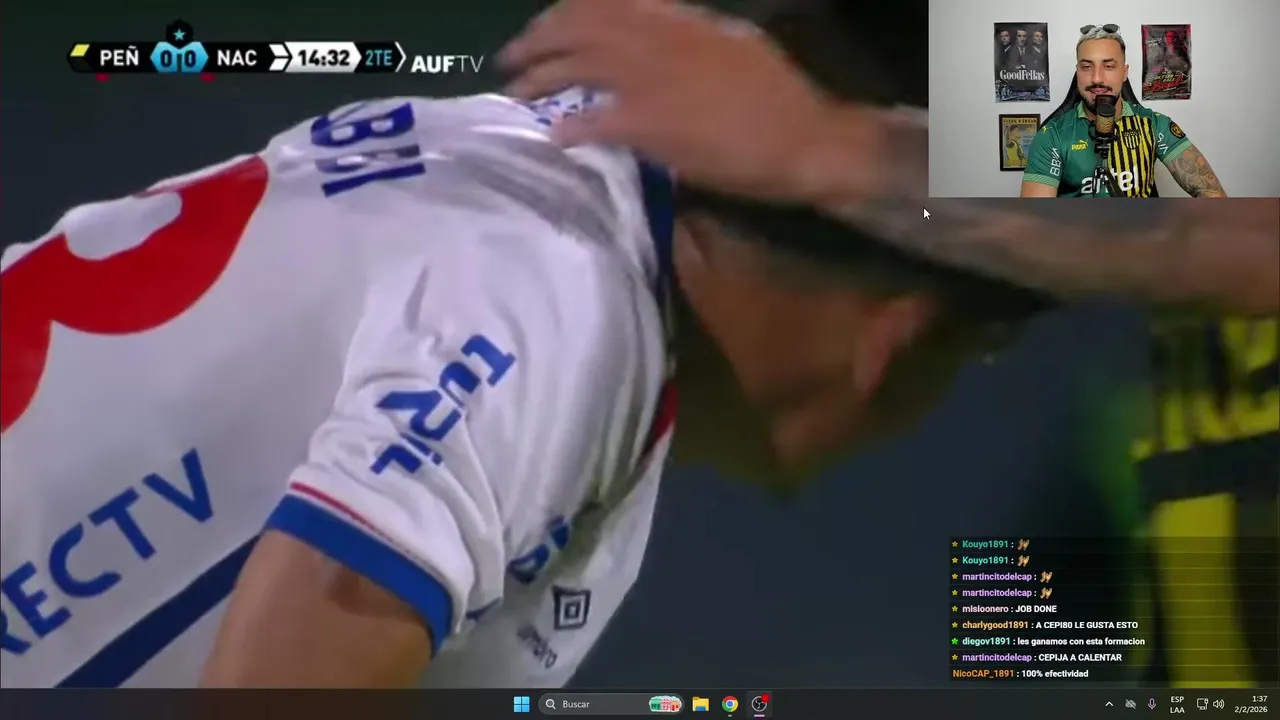Image resolution: width=1280 pixels, height=720 pixels.
Task: Click the 0 0 score display
Action: pyautogui.click(x=179, y=58)
